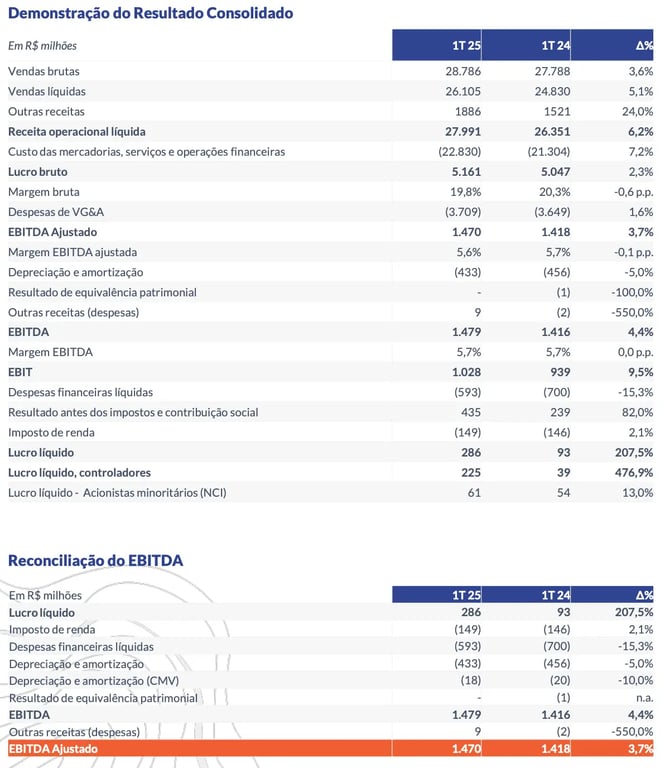The image size is (665, 768).
Task: Select 'Despesas financeiras líquidas' in the first table
Action: (x=80, y=392)
